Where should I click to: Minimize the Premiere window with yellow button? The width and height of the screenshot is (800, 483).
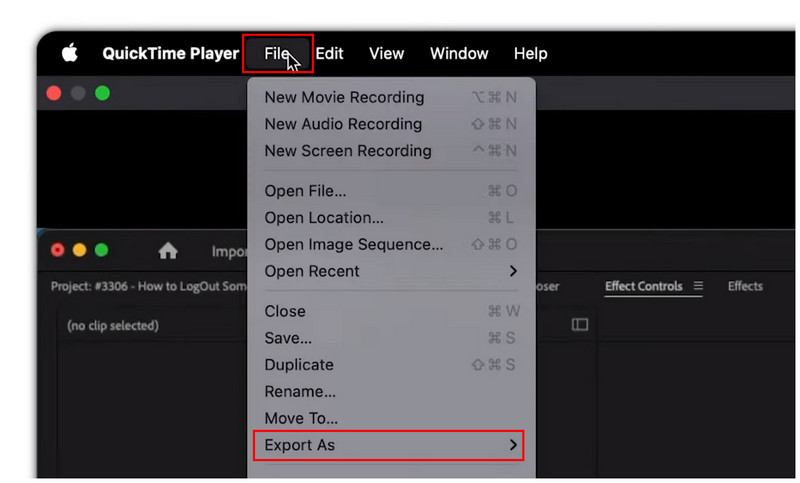tap(80, 250)
